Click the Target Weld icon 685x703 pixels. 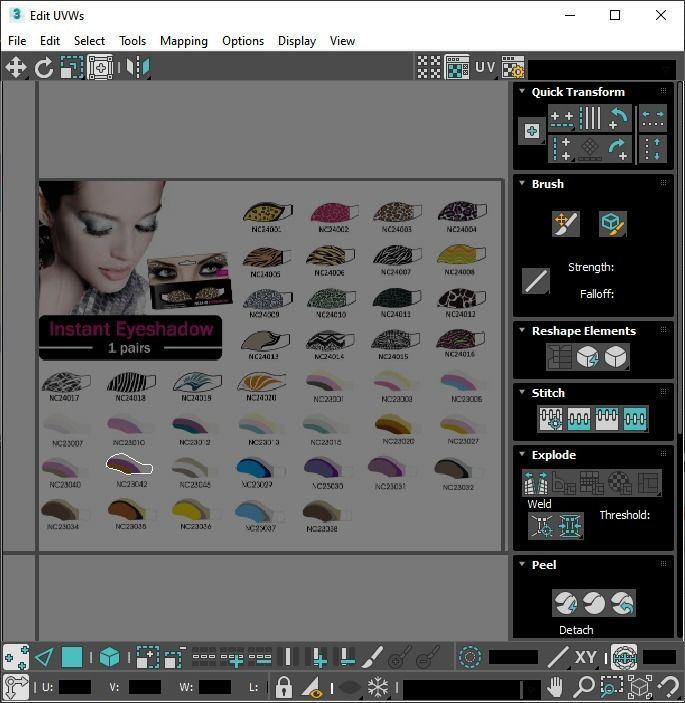pos(542,525)
